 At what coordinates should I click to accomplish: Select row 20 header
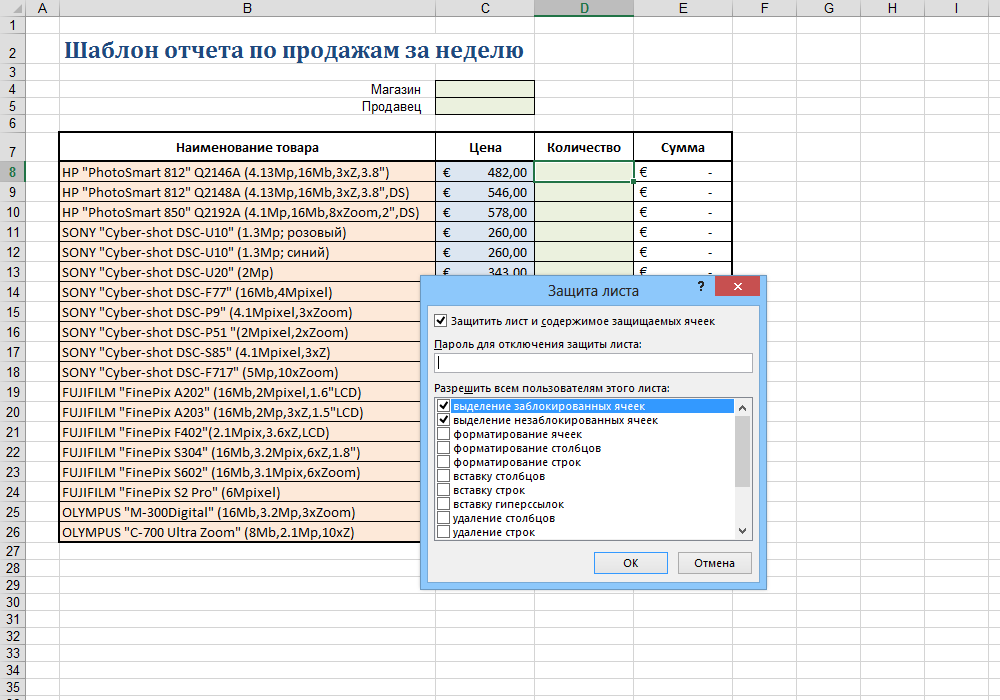pos(13,412)
